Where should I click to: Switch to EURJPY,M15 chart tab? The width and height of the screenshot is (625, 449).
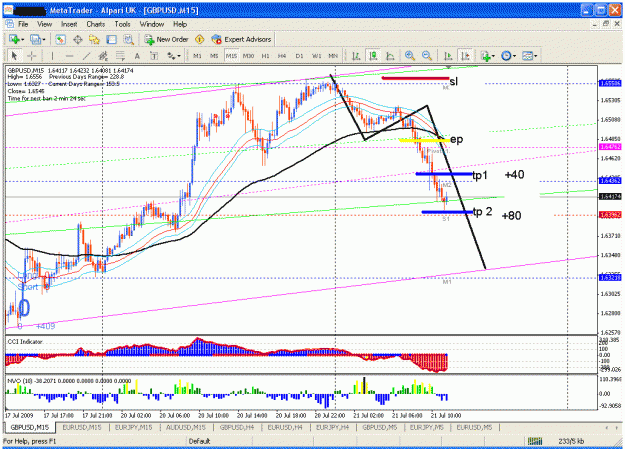coord(134,427)
